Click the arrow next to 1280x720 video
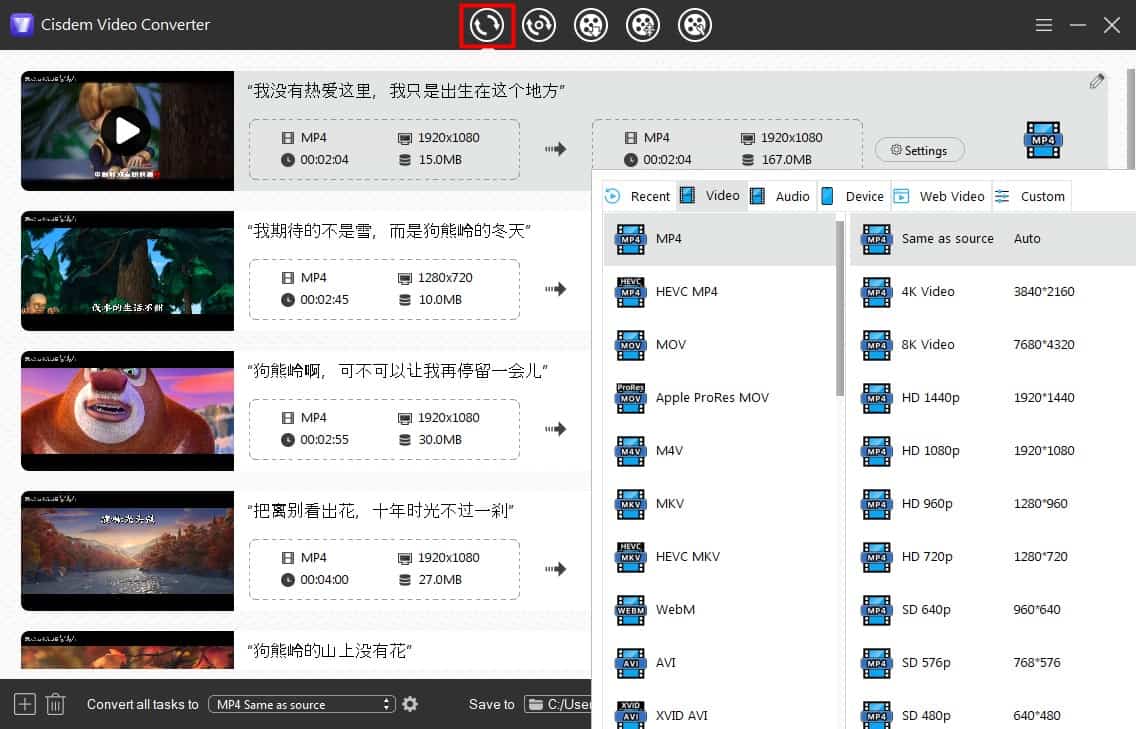The width and height of the screenshot is (1136, 729). (x=556, y=289)
